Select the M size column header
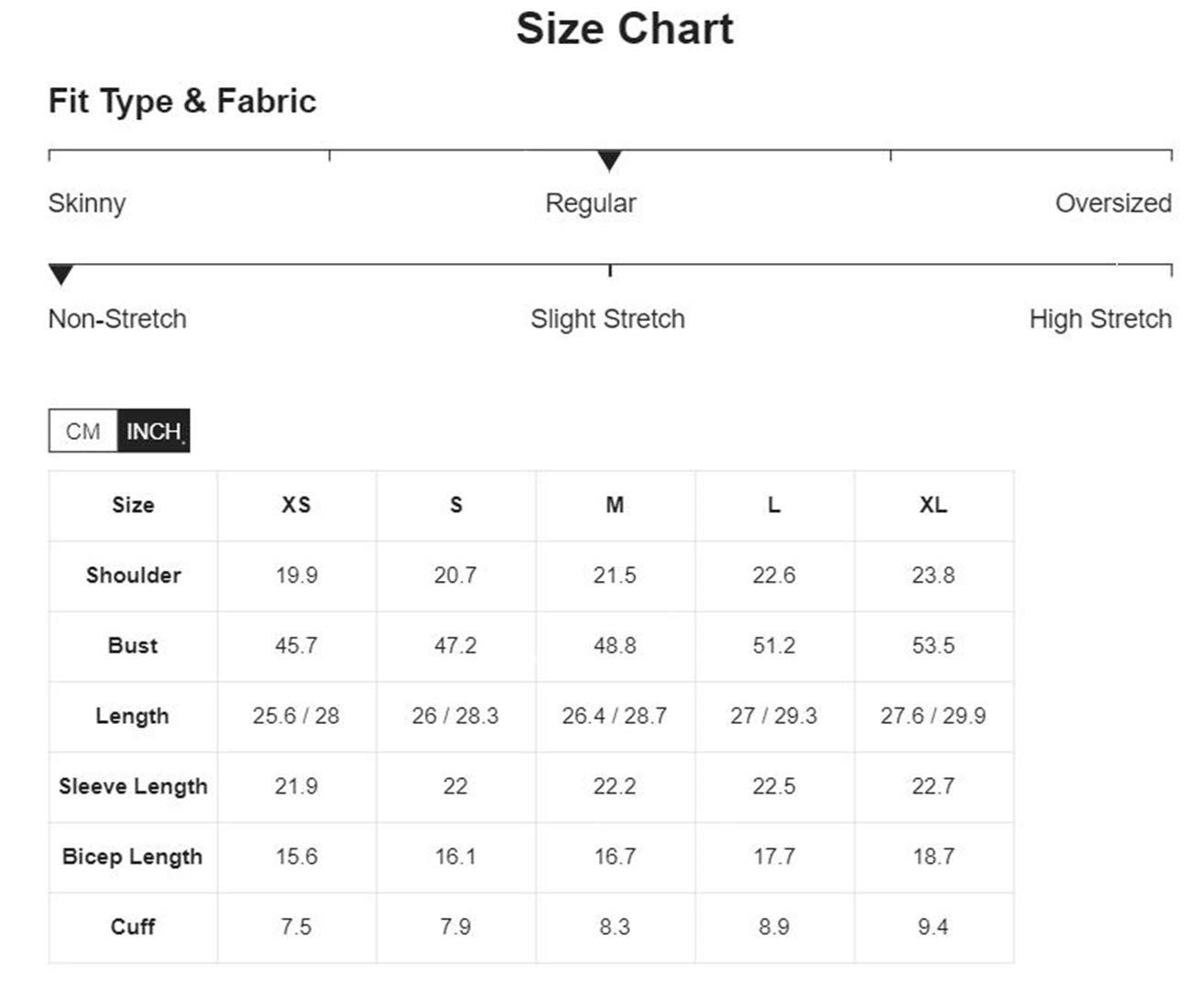Viewport: 1191px width, 1008px height. pyautogui.click(x=615, y=505)
